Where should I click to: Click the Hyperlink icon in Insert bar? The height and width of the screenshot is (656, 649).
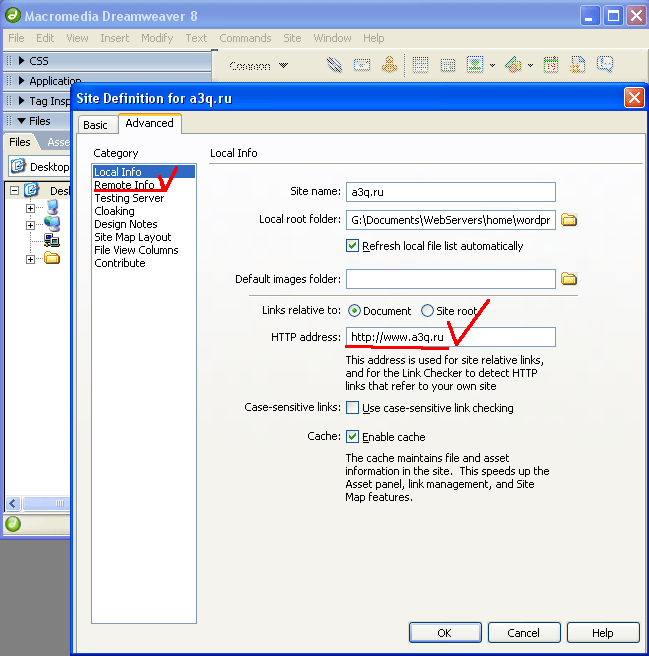(x=334, y=65)
